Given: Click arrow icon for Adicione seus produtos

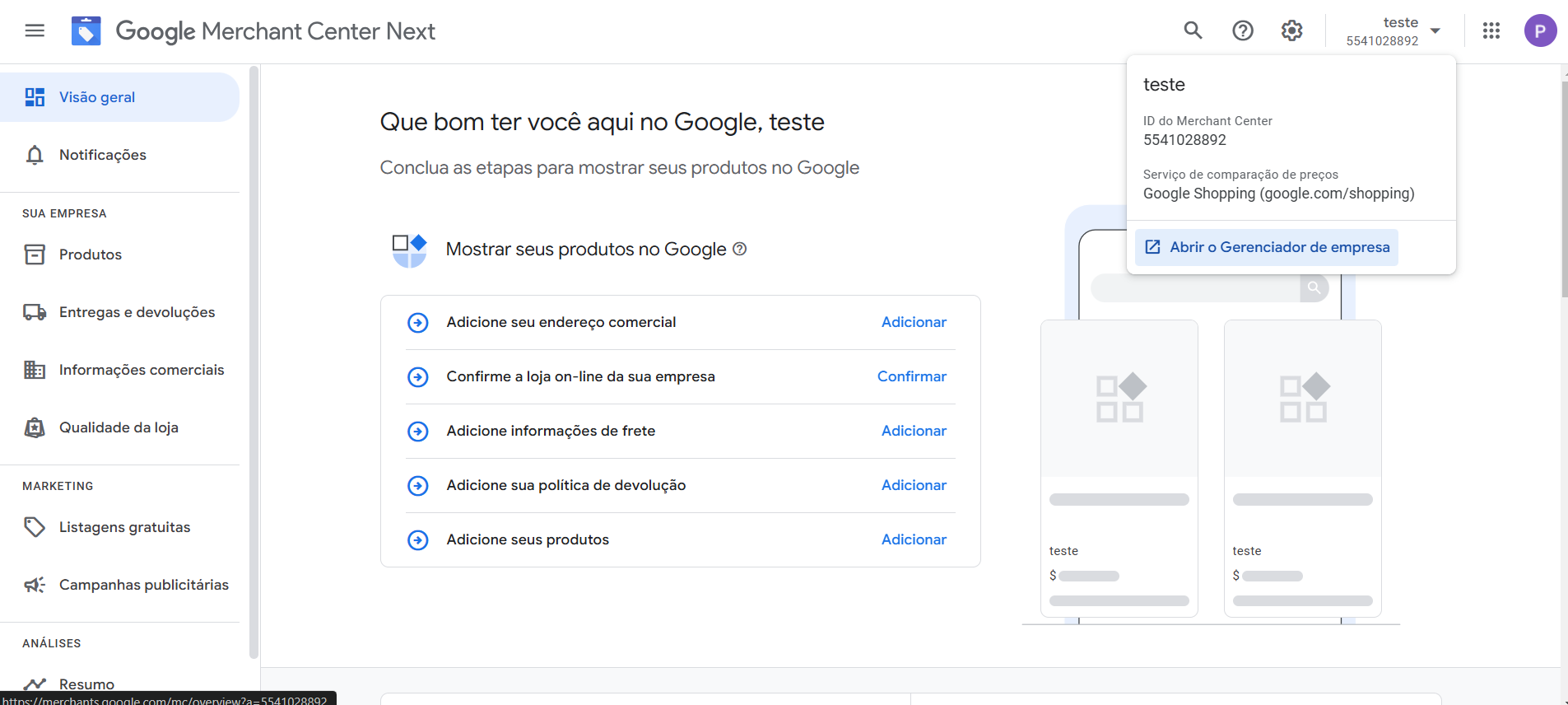Looking at the screenshot, I should click(x=418, y=540).
